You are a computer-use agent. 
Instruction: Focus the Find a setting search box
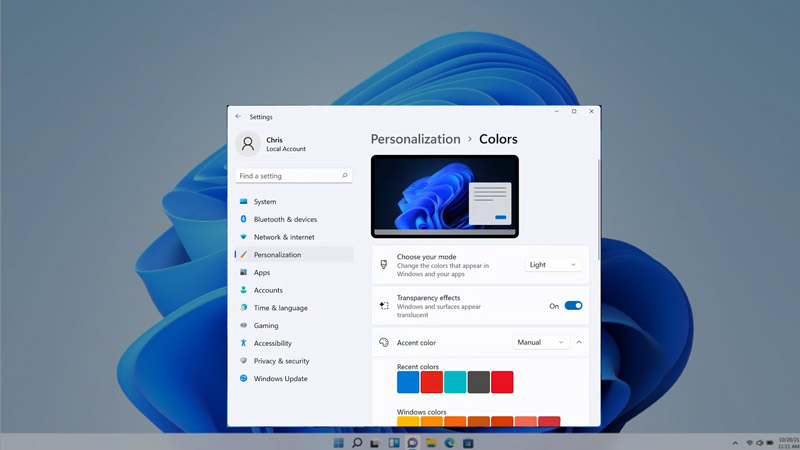294,176
